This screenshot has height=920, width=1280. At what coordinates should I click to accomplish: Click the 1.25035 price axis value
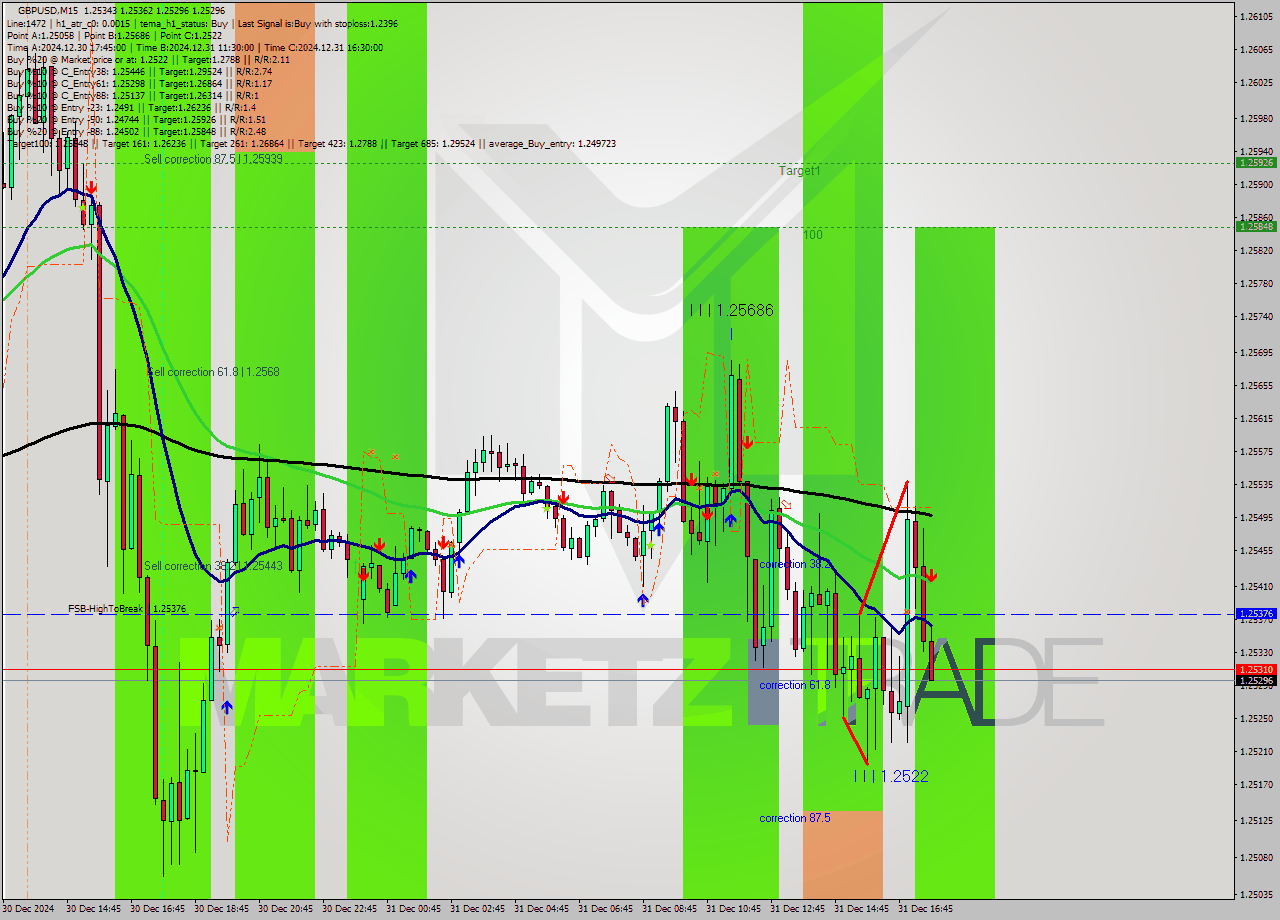click(1256, 894)
